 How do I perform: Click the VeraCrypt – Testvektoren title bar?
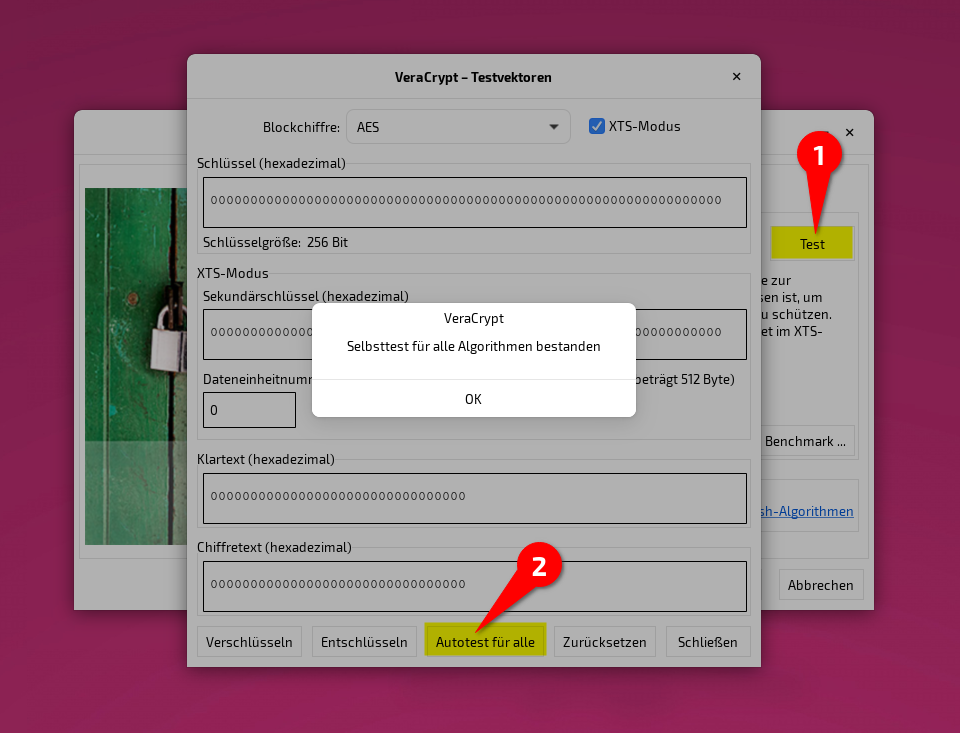pyautogui.click(x=473, y=77)
